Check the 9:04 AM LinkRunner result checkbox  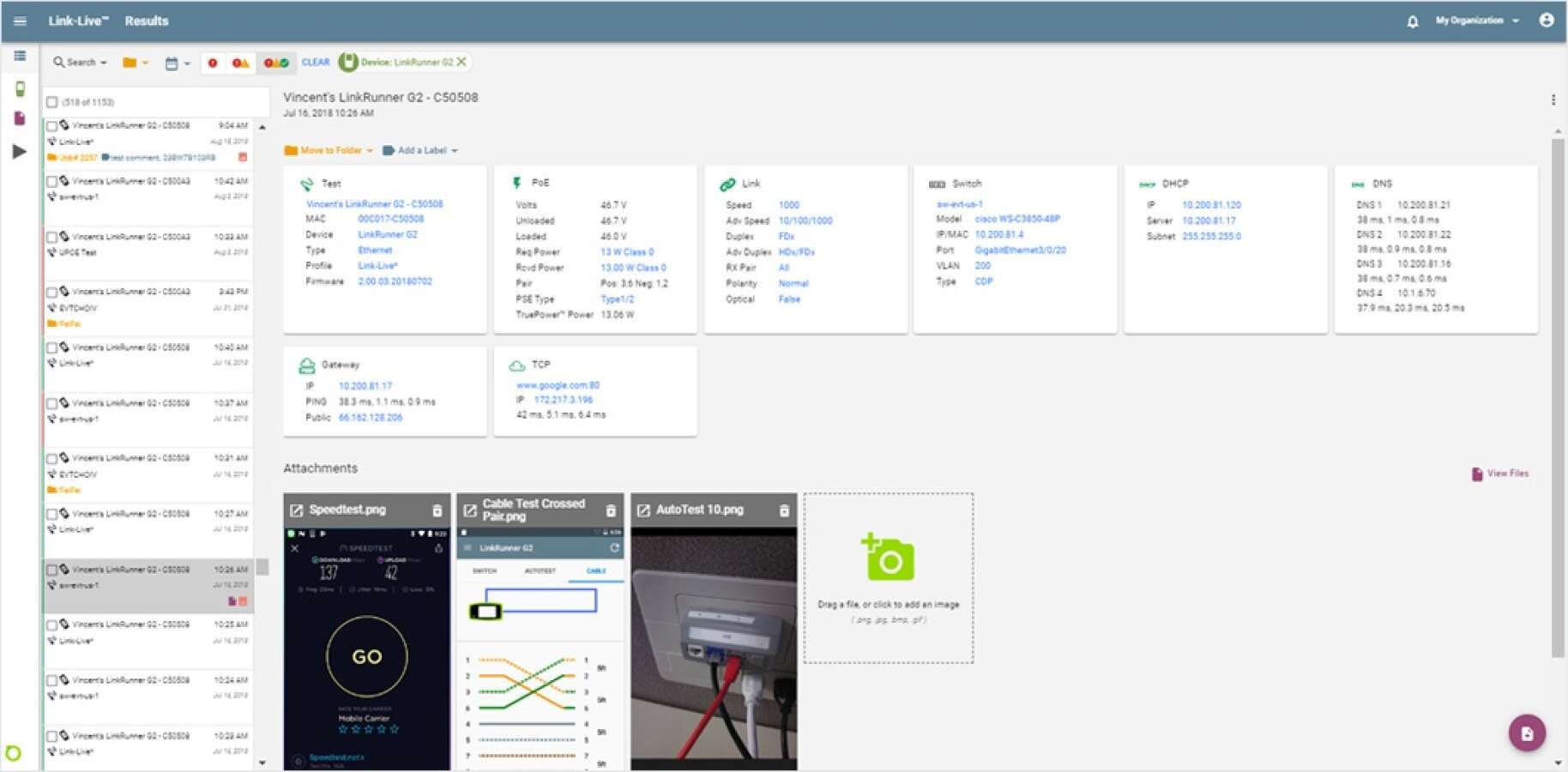[x=52, y=126]
